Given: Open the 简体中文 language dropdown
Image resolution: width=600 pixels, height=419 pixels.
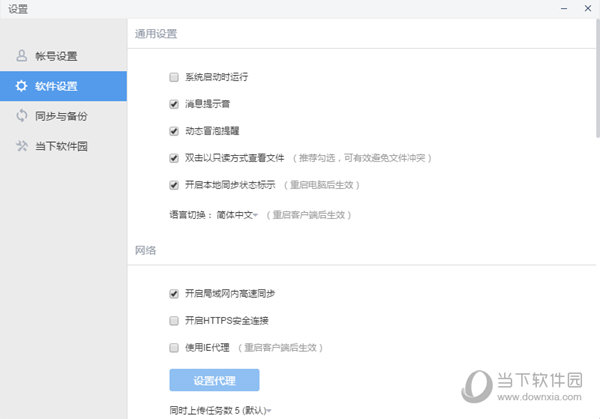Looking at the screenshot, I should pyautogui.click(x=237, y=215).
